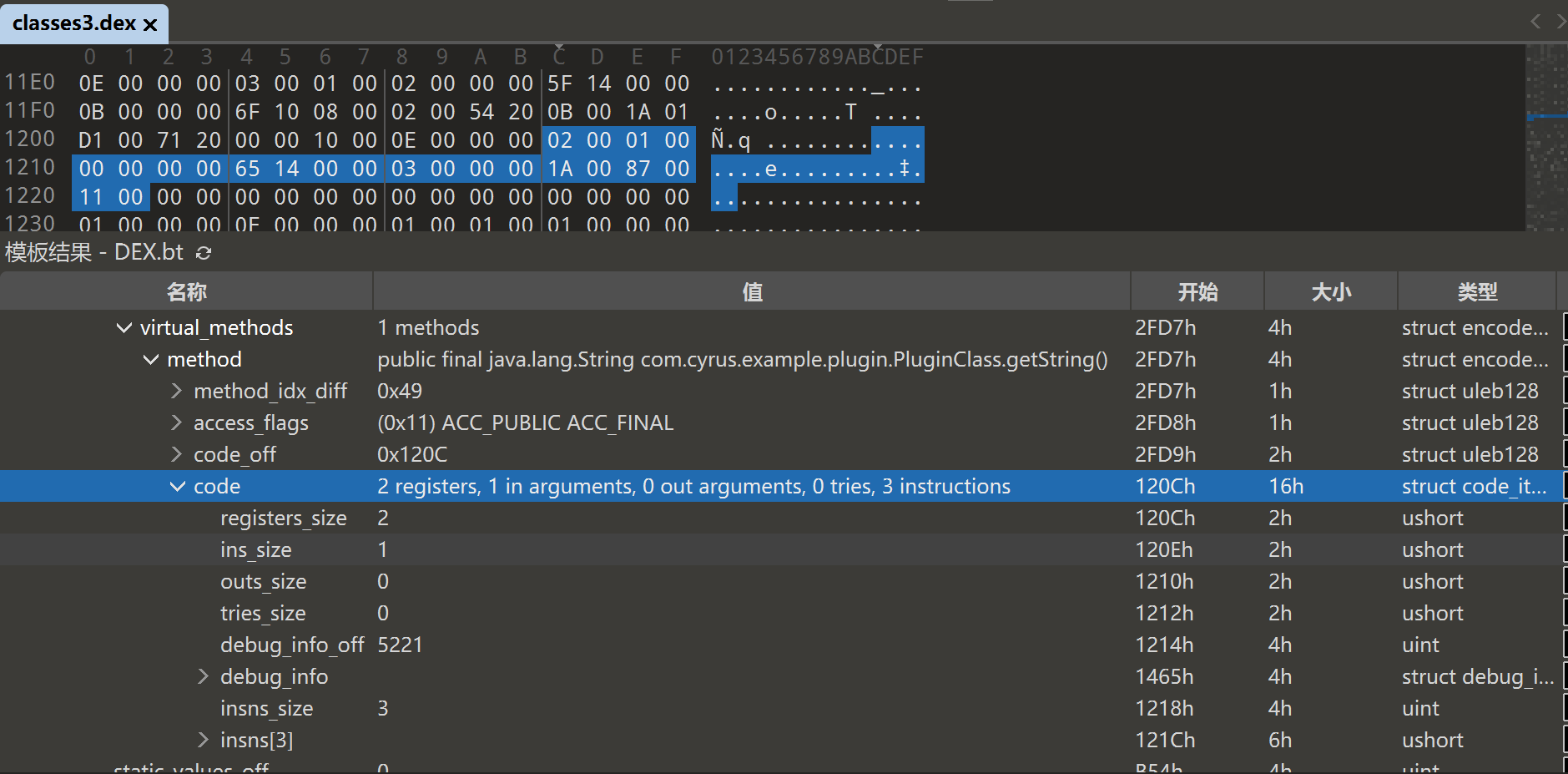Viewport: 1568px width, 774px height.
Task: Expand the code_off node
Action: point(176,454)
